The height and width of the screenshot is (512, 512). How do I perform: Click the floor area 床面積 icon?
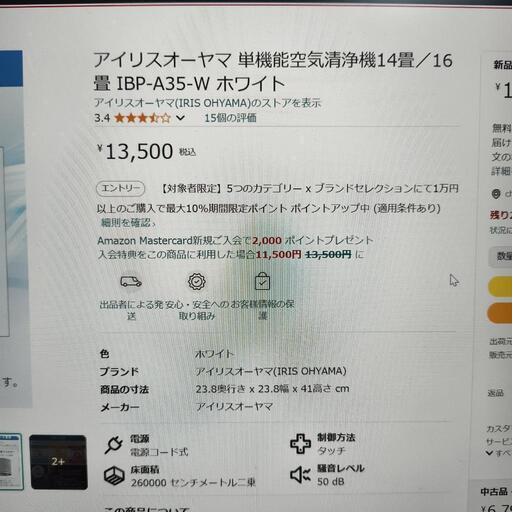(114, 476)
